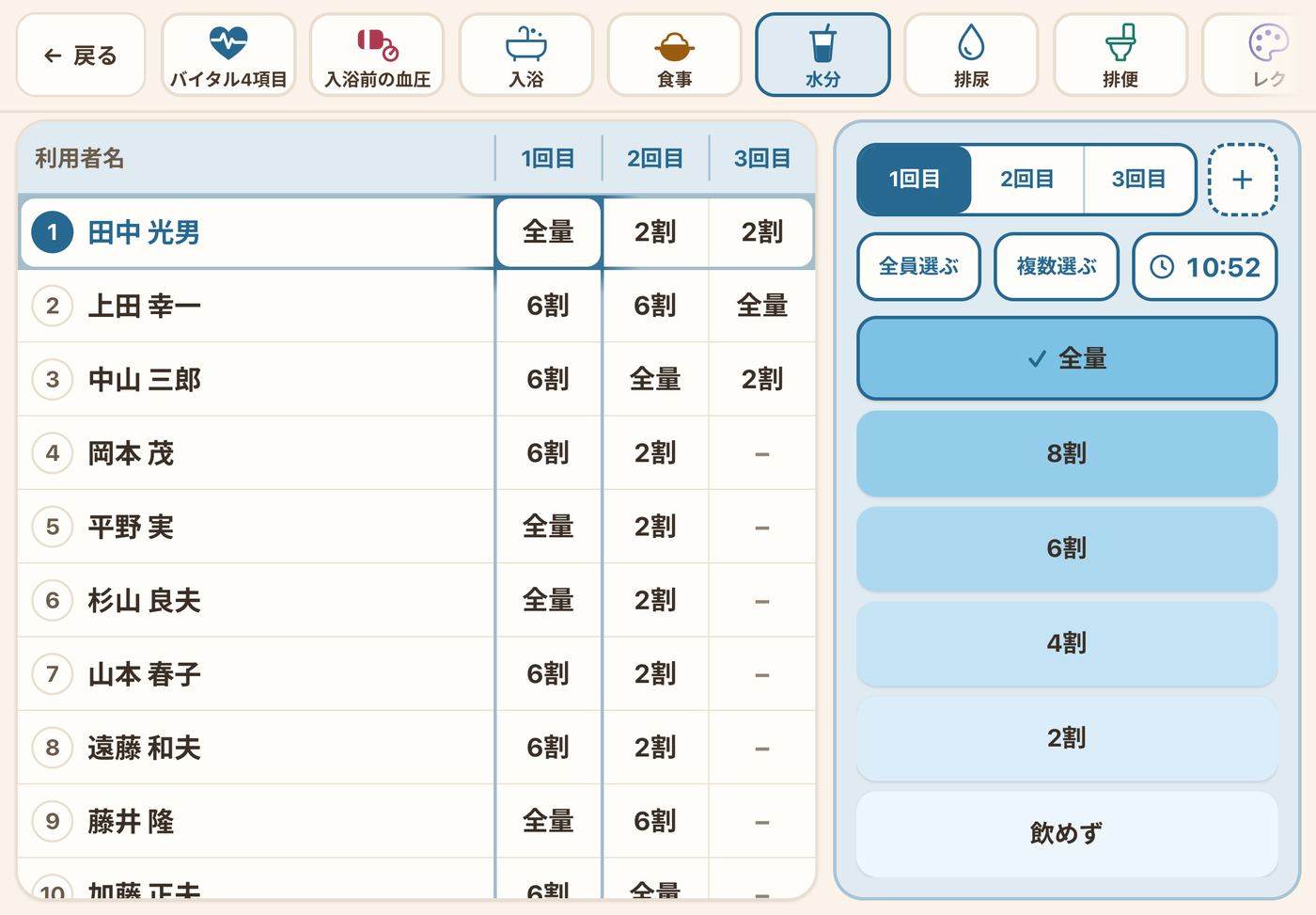Click 中山 三郎's 2回目 cell showing 全量

(655, 379)
